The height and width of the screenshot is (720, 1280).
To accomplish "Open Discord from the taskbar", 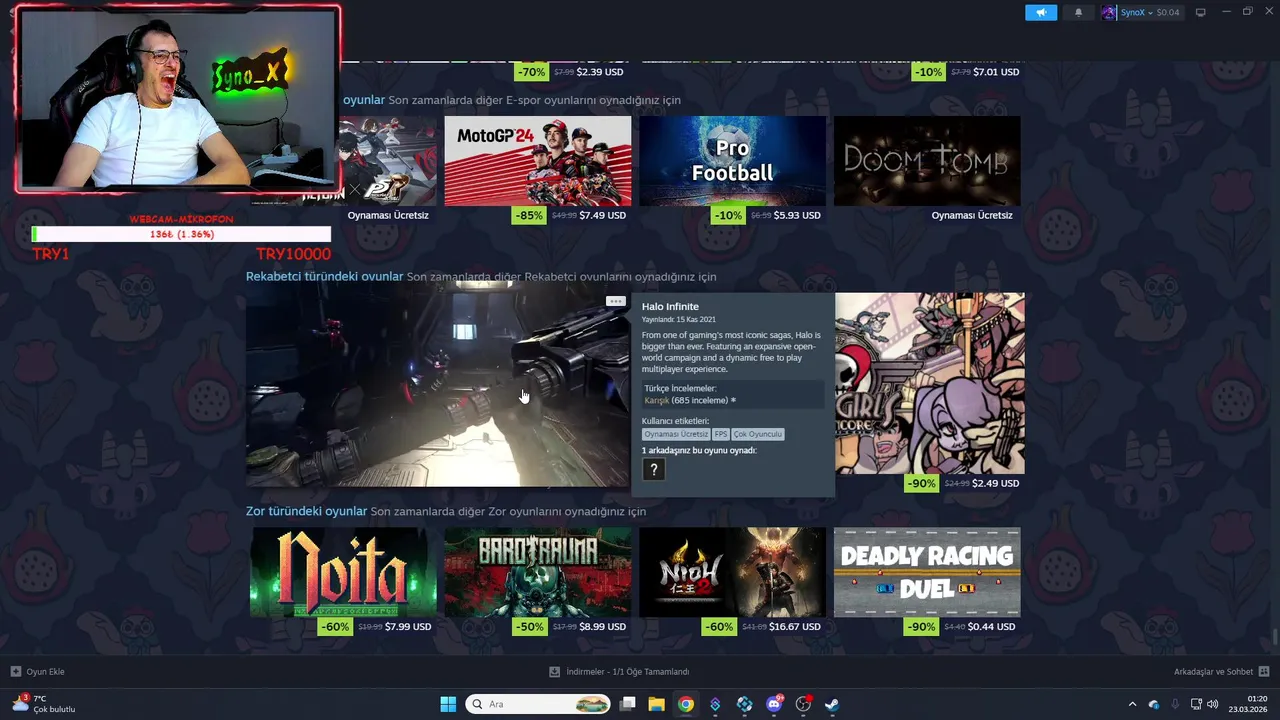I will [x=774, y=704].
